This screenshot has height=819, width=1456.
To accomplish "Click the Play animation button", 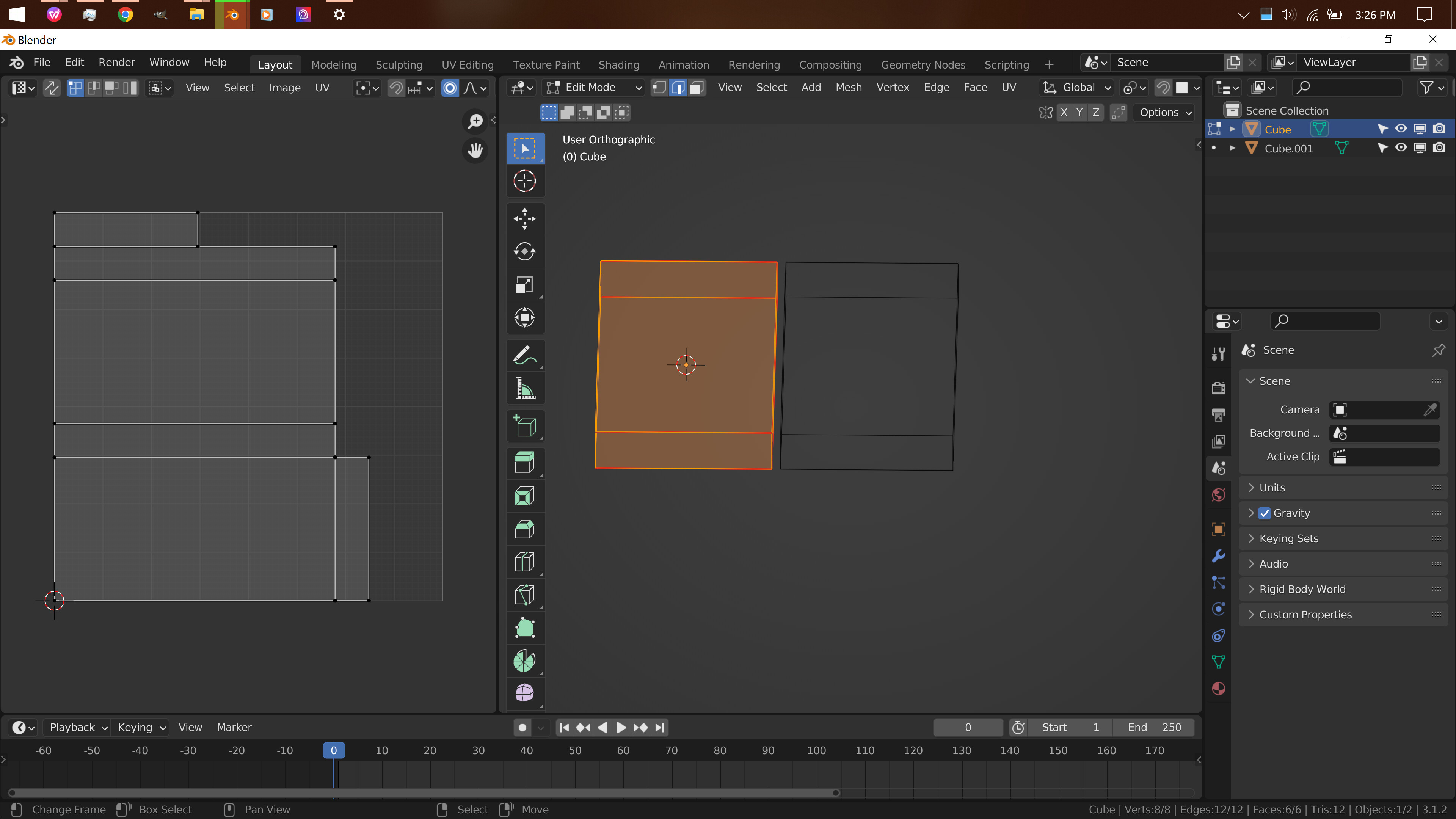I will point(621,728).
